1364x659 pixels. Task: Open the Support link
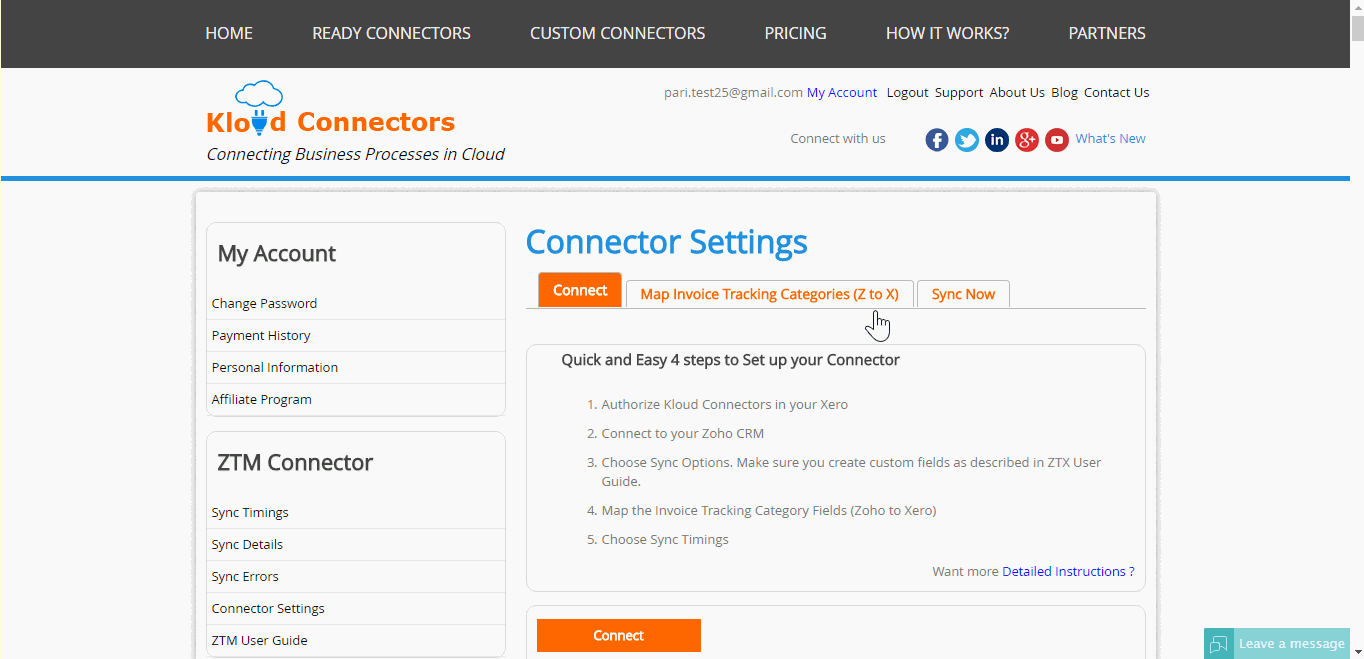pyautogui.click(x=959, y=92)
